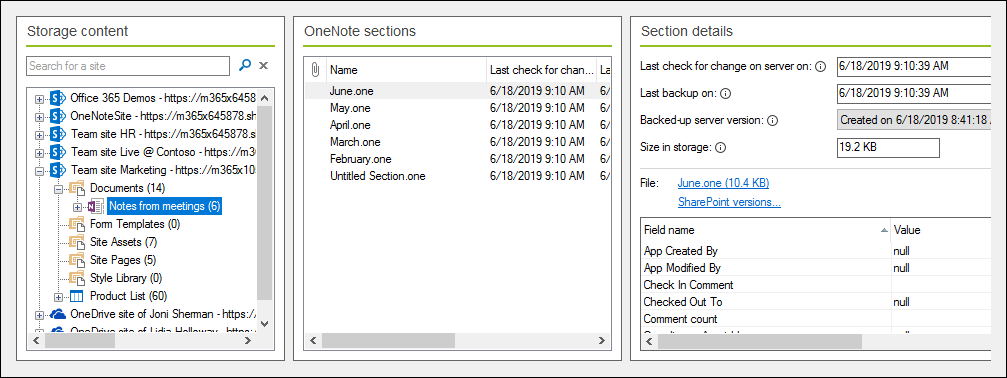Click the Site Pages library icon
This screenshot has width=1007, height=378.
77,261
